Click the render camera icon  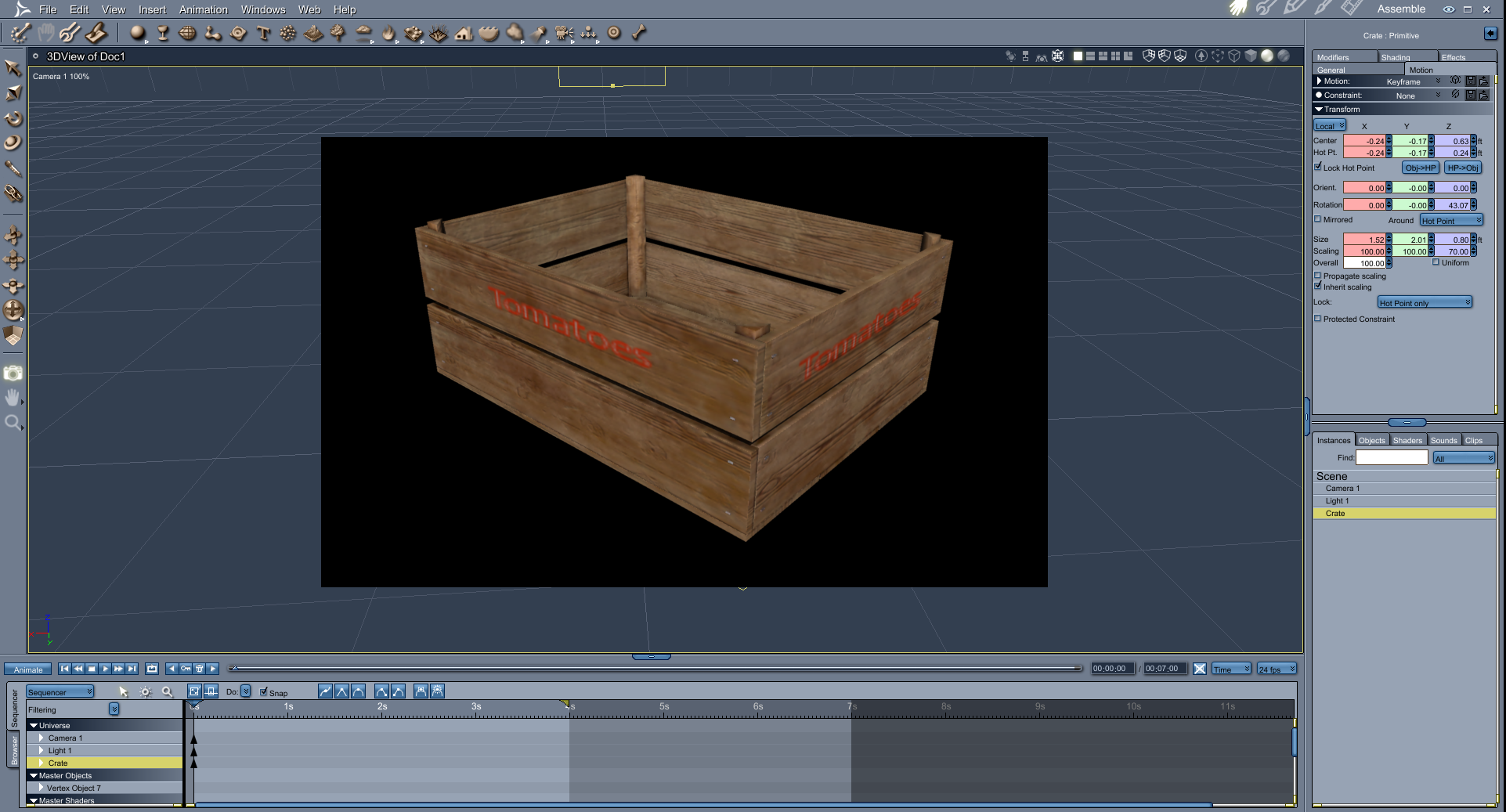pyautogui.click(x=13, y=374)
